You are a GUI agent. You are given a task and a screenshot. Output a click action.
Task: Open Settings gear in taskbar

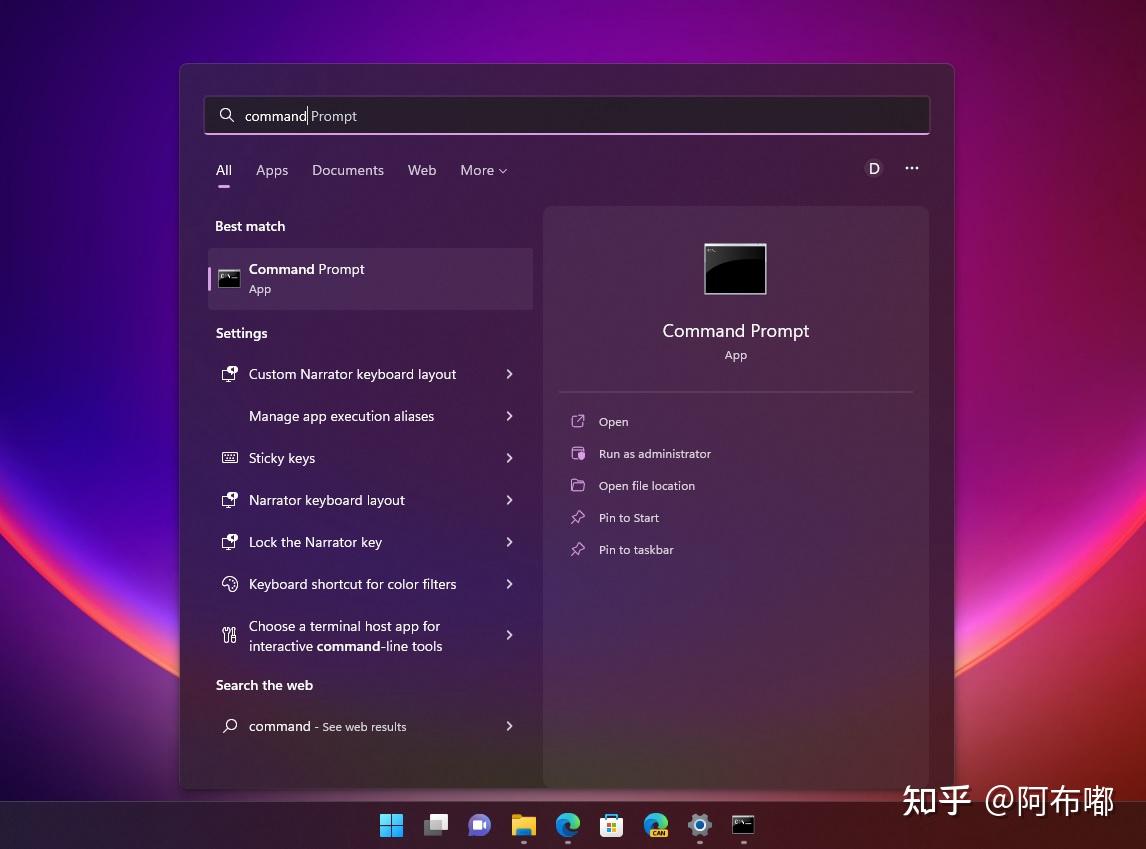(699, 825)
